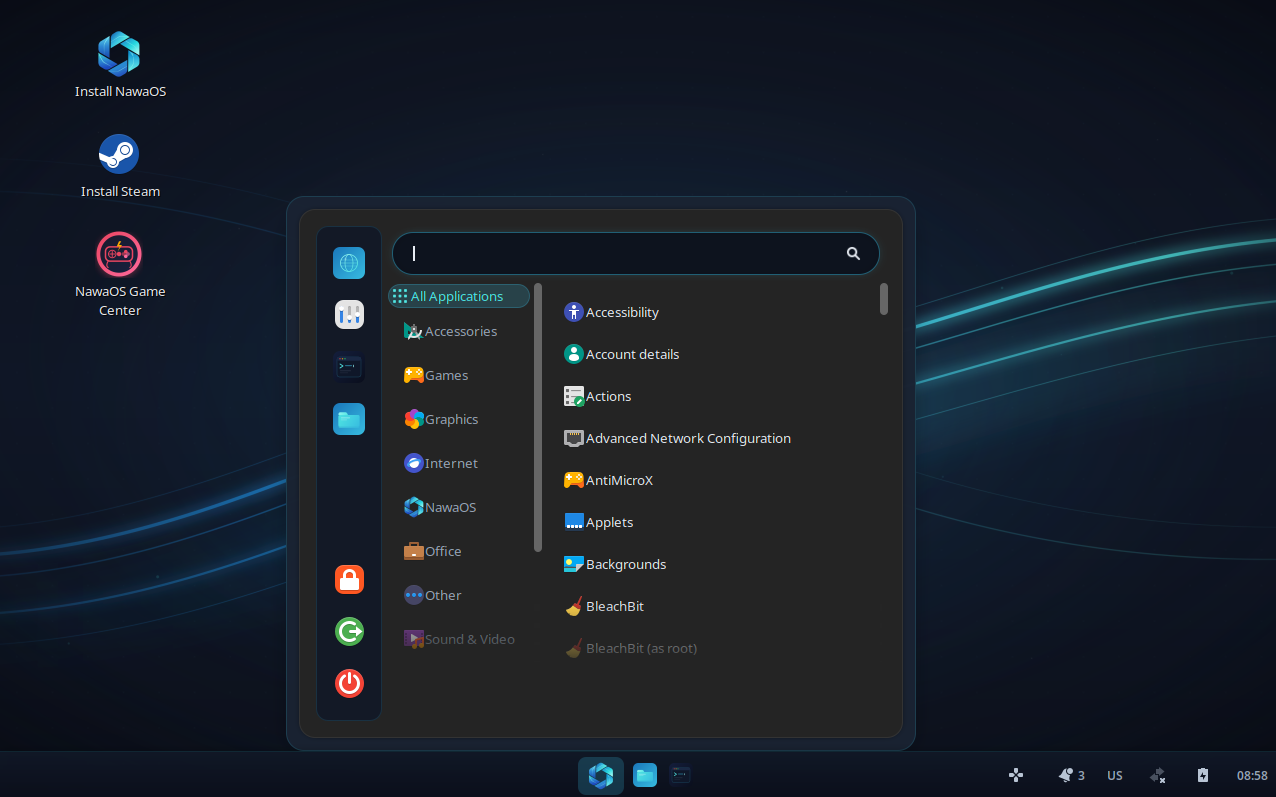
Task: Log out using the green arrow icon
Action: click(349, 631)
